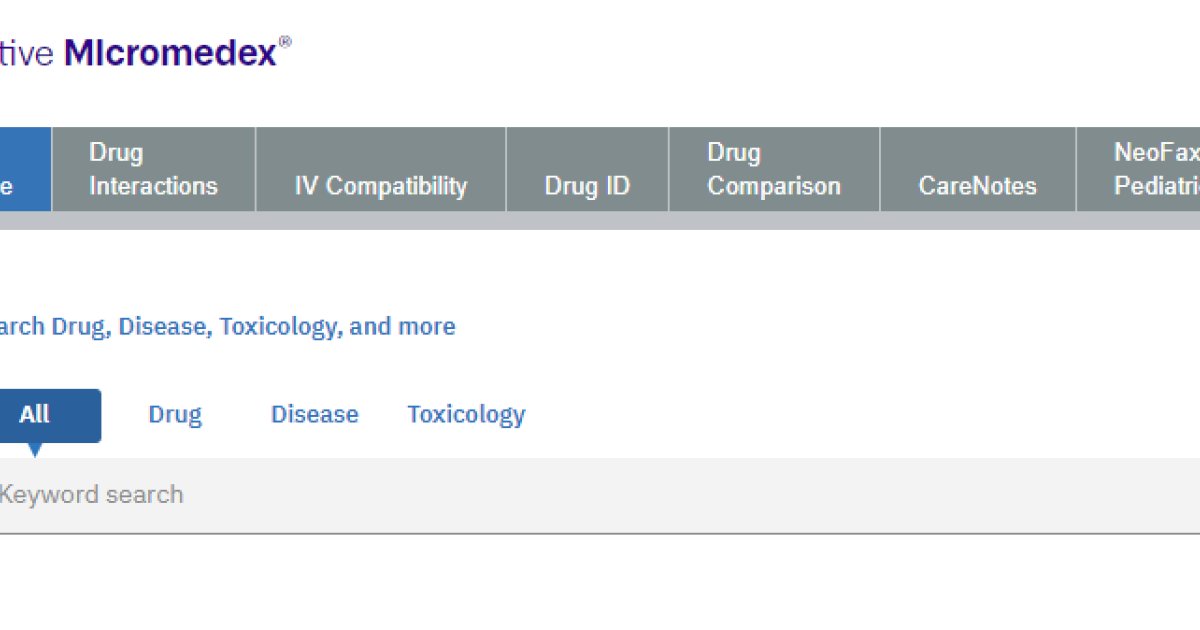This screenshot has width=1200, height=630.
Task: Click the Micromedex logo
Action: [x=169, y=52]
